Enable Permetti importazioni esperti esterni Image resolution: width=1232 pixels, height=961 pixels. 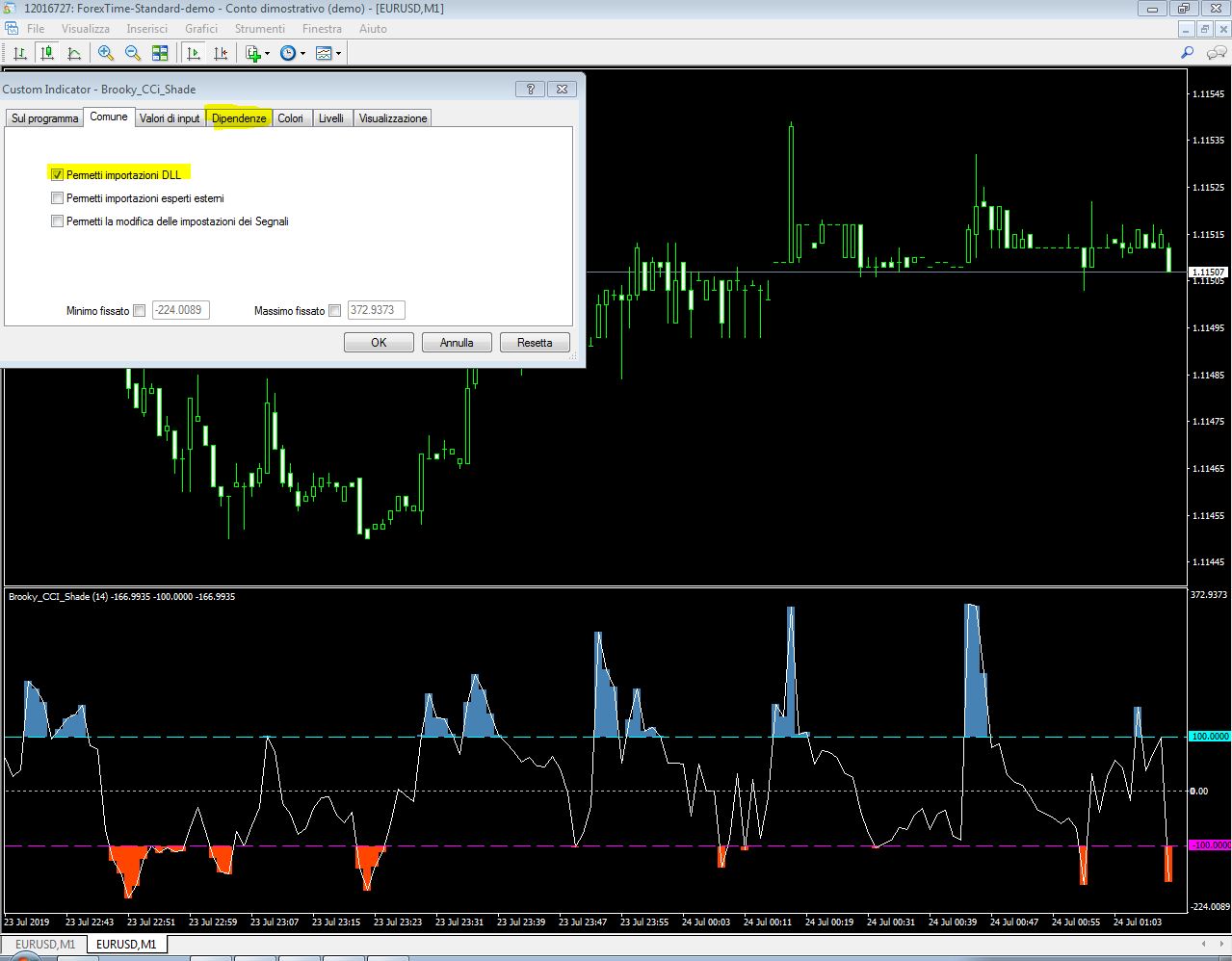point(57,198)
